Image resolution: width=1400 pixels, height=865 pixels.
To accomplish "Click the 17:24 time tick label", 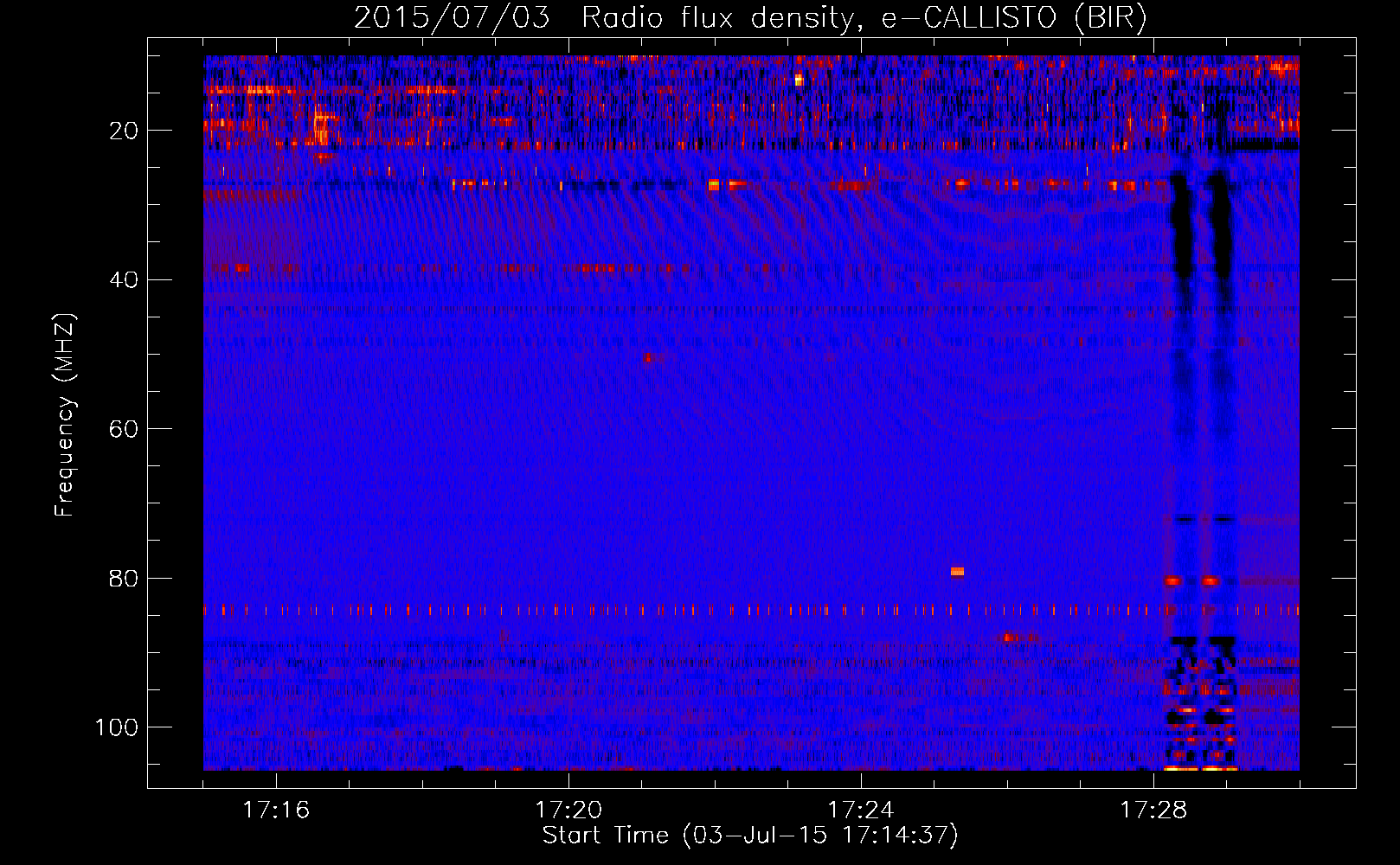I will pos(861,810).
